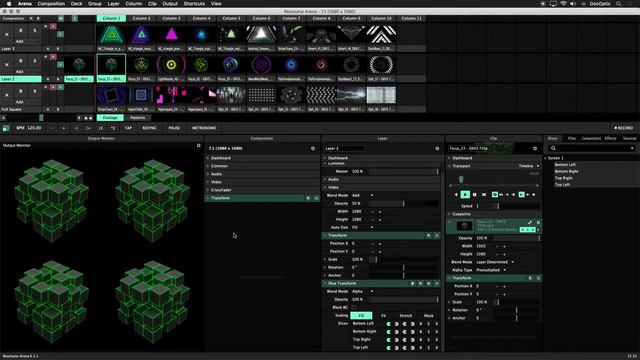Image resolution: width=640 pixels, height=360 pixels.
Task: Switch to the Patterns deck tab
Action: (x=138, y=118)
